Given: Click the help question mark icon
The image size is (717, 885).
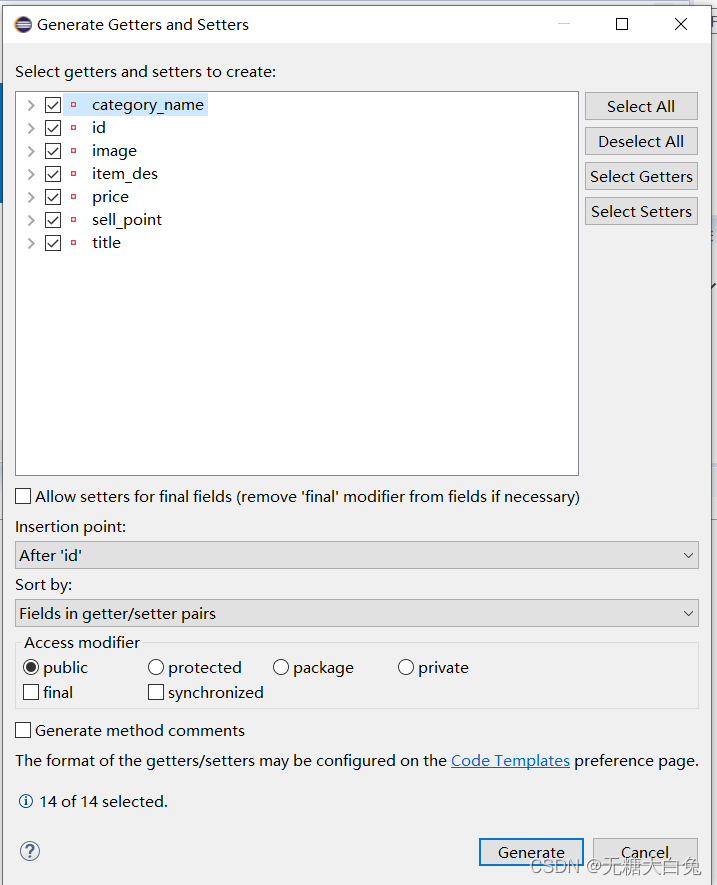Looking at the screenshot, I should point(29,851).
